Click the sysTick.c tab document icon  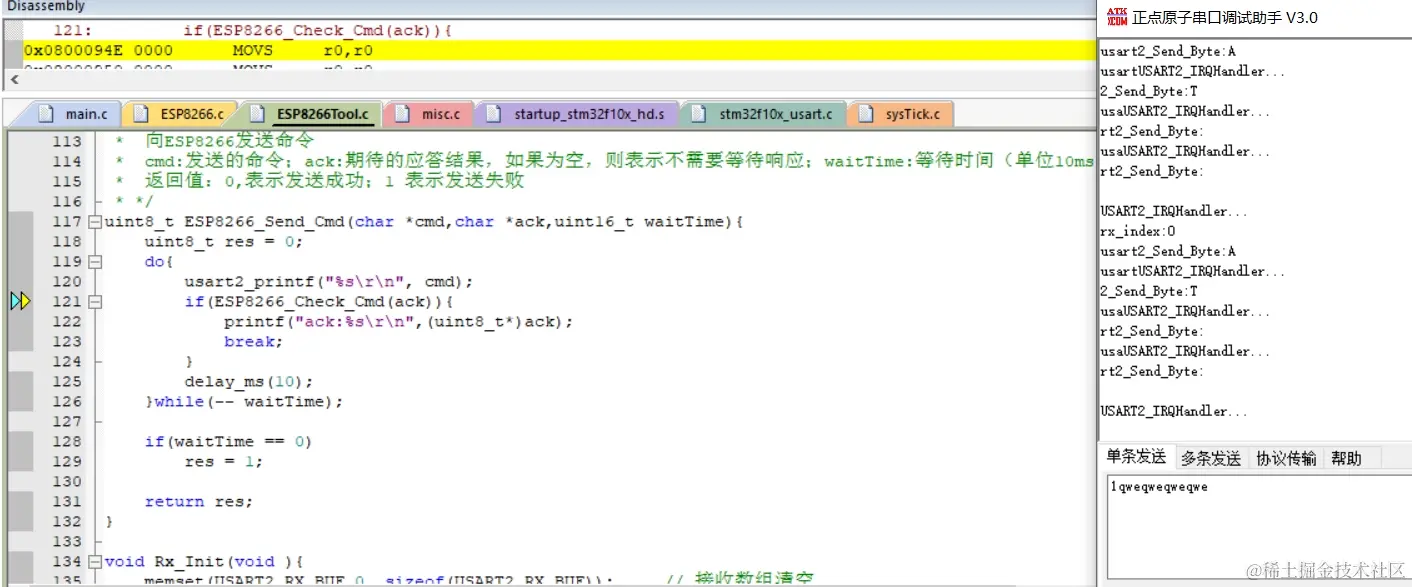pyautogui.click(x=869, y=113)
